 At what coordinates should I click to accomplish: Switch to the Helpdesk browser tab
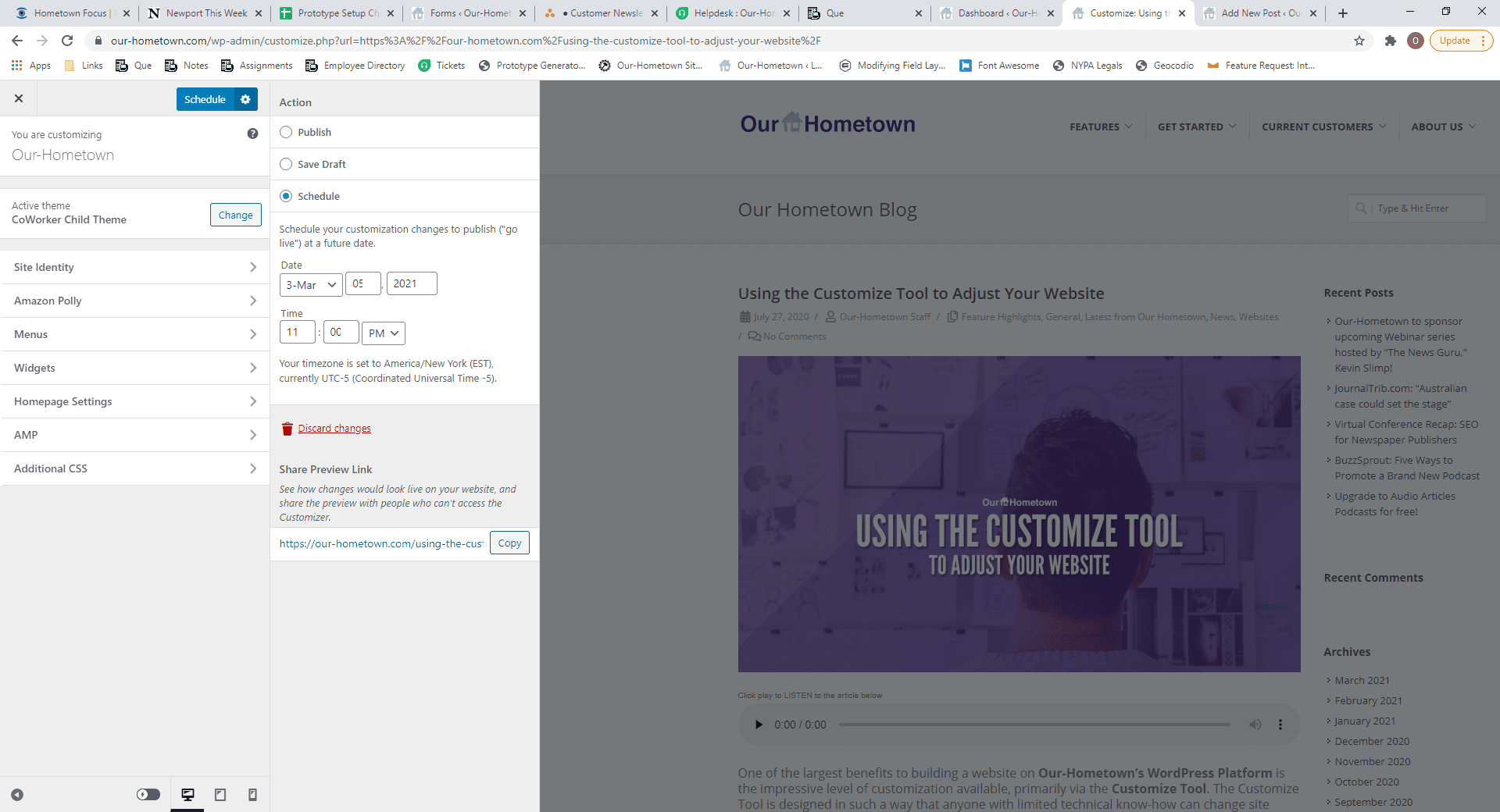coord(733,13)
